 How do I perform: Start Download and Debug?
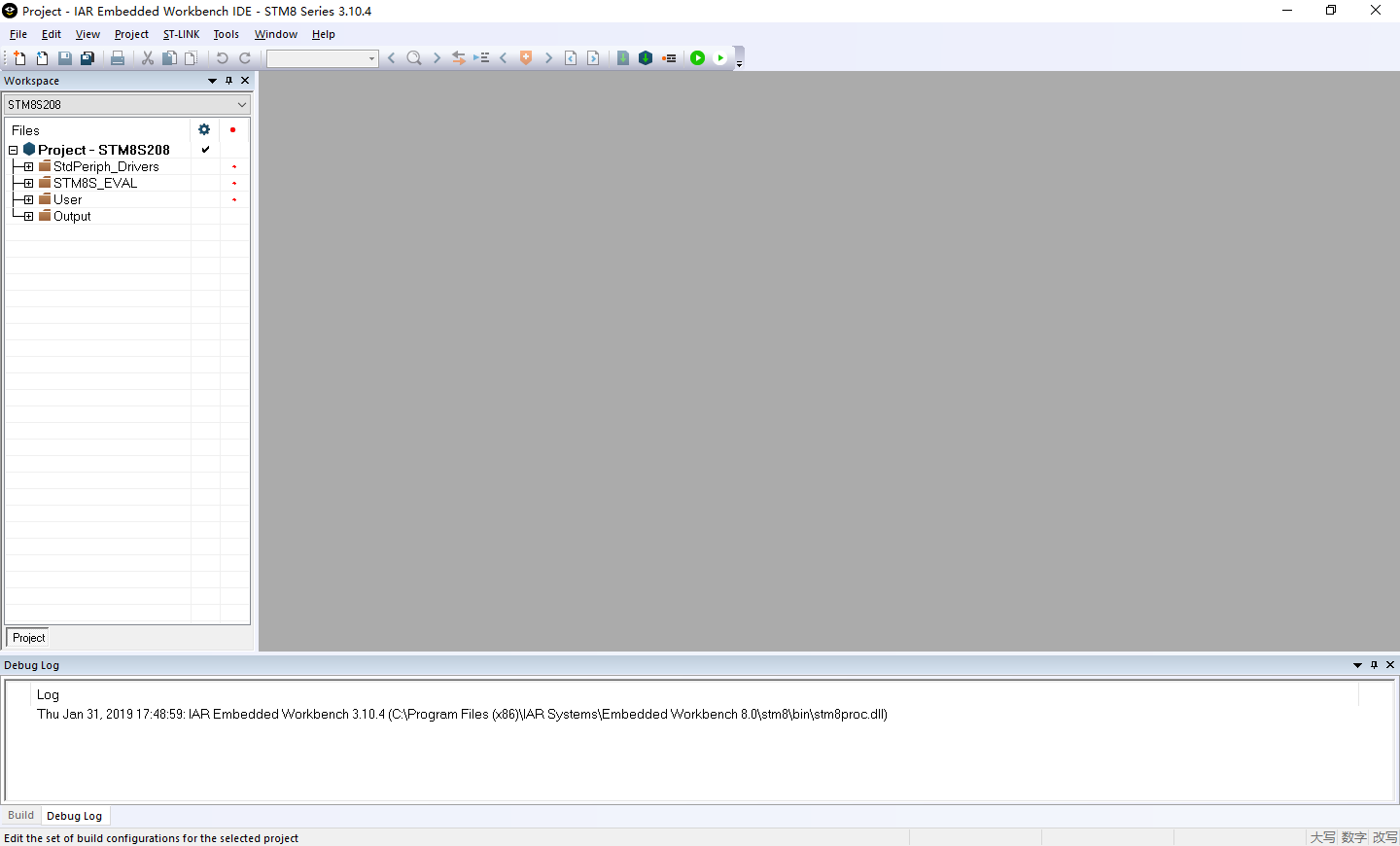pos(698,58)
